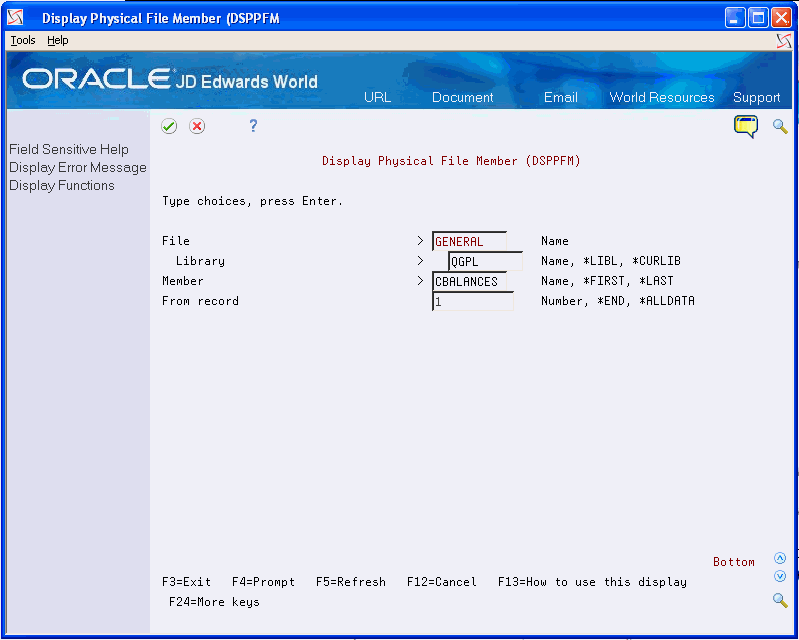Open the yellow chat bubble icon
The height and width of the screenshot is (640, 799).
pos(746,126)
